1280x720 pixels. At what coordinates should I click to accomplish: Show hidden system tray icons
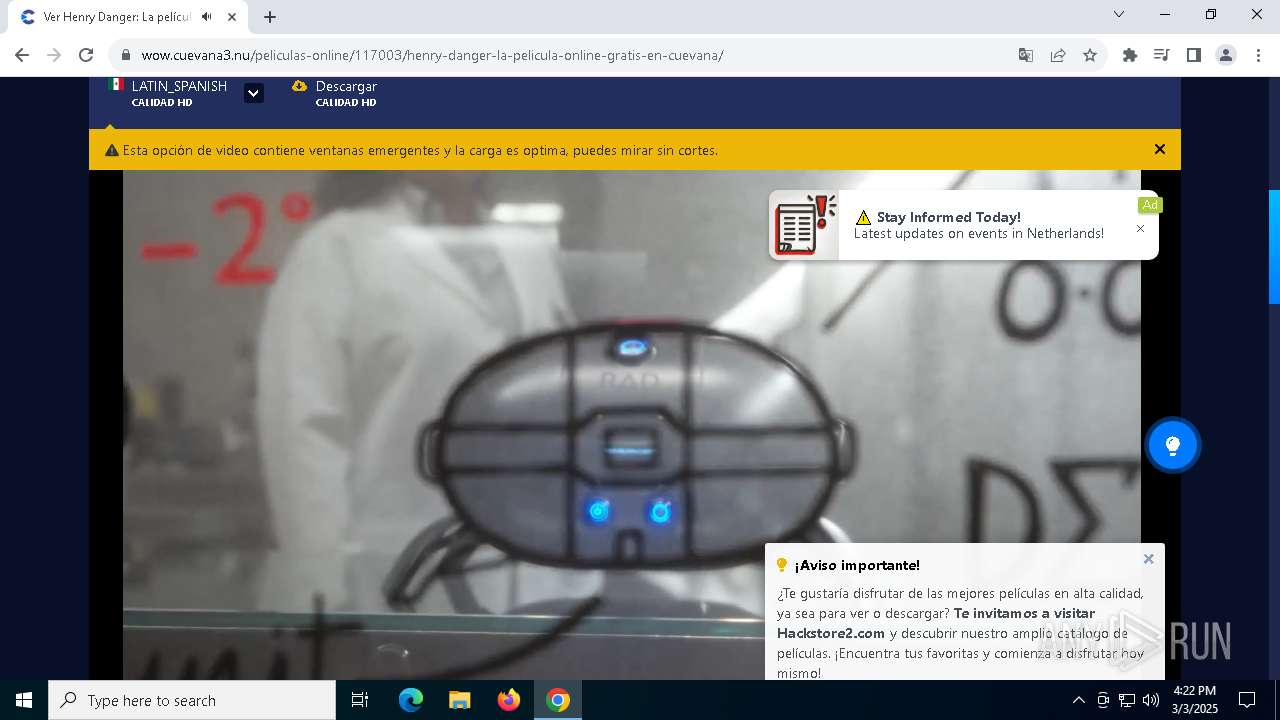[1078, 700]
